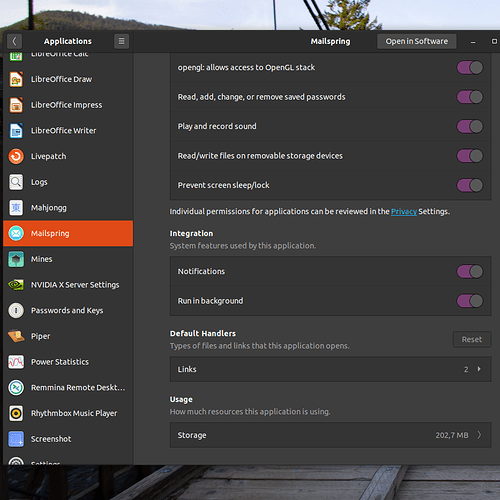Toggle removable storage devices read/write
500x500 pixels.
pyautogui.click(x=470, y=156)
